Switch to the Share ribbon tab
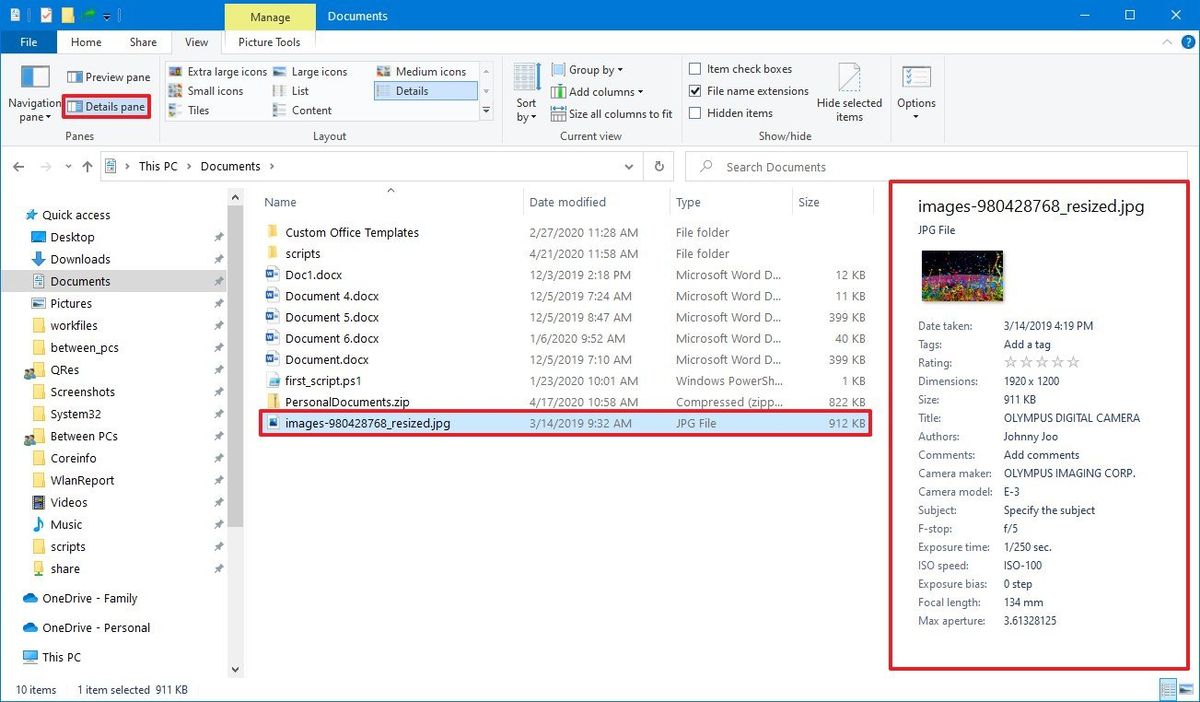The height and width of the screenshot is (702, 1200). (x=142, y=42)
